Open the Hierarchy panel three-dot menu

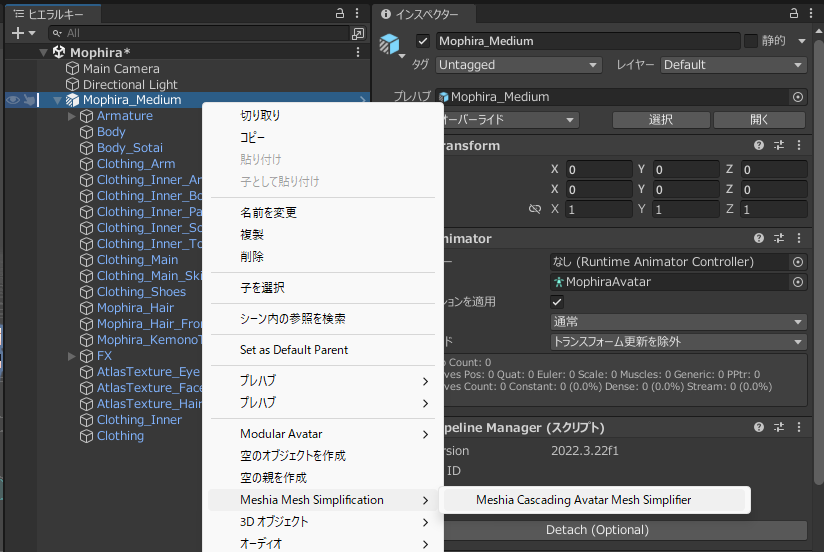357,13
